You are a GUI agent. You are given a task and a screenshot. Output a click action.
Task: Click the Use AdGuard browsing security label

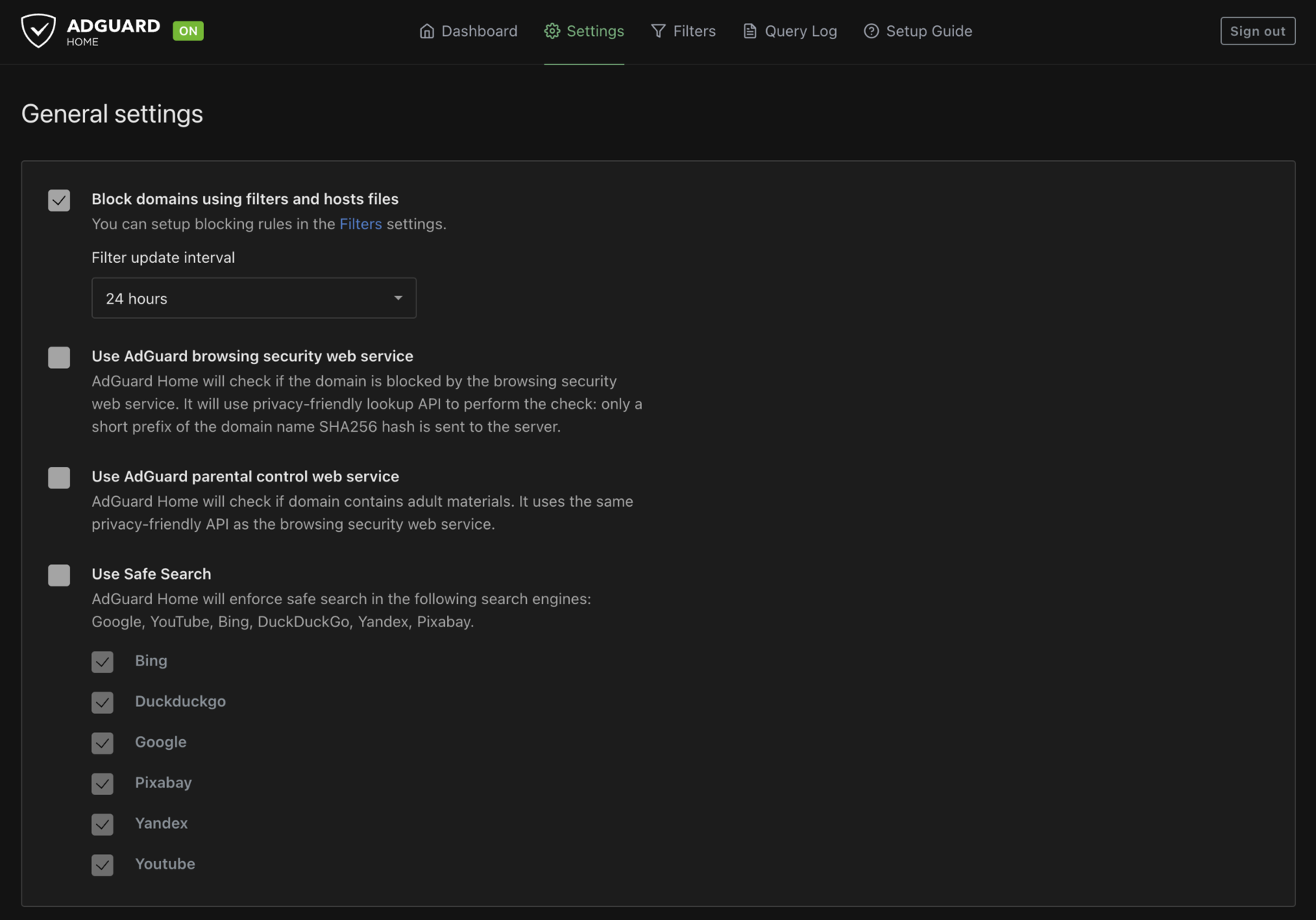point(252,356)
